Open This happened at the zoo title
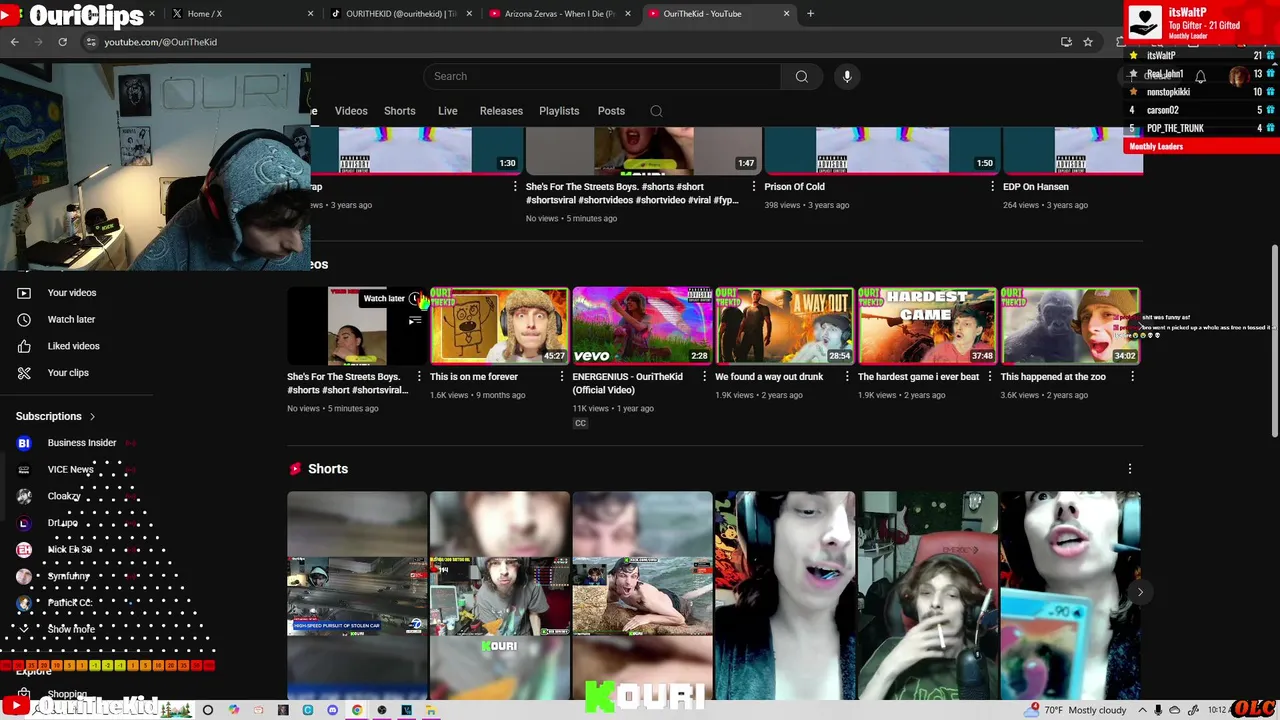Image resolution: width=1280 pixels, height=720 pixels. pyautogui.click(x=1053, y=377)
